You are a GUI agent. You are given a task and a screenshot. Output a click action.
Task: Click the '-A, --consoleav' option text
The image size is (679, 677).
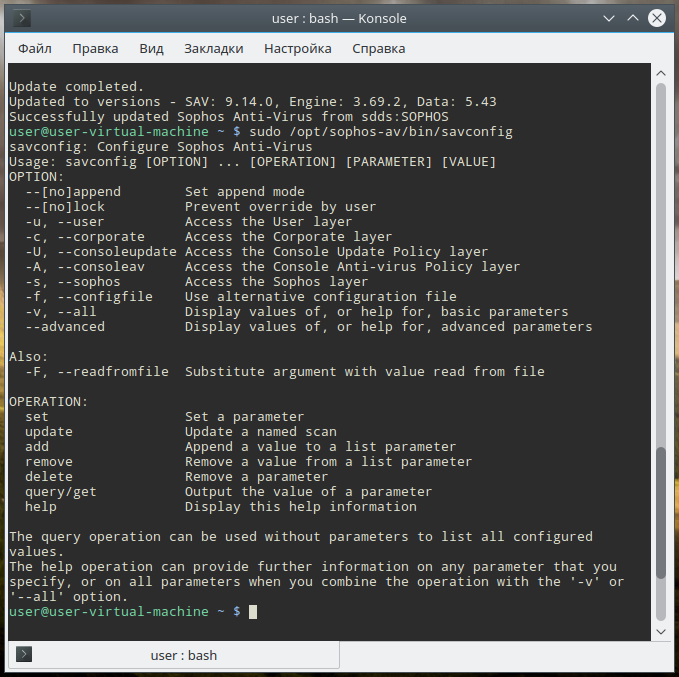point(85,267)
